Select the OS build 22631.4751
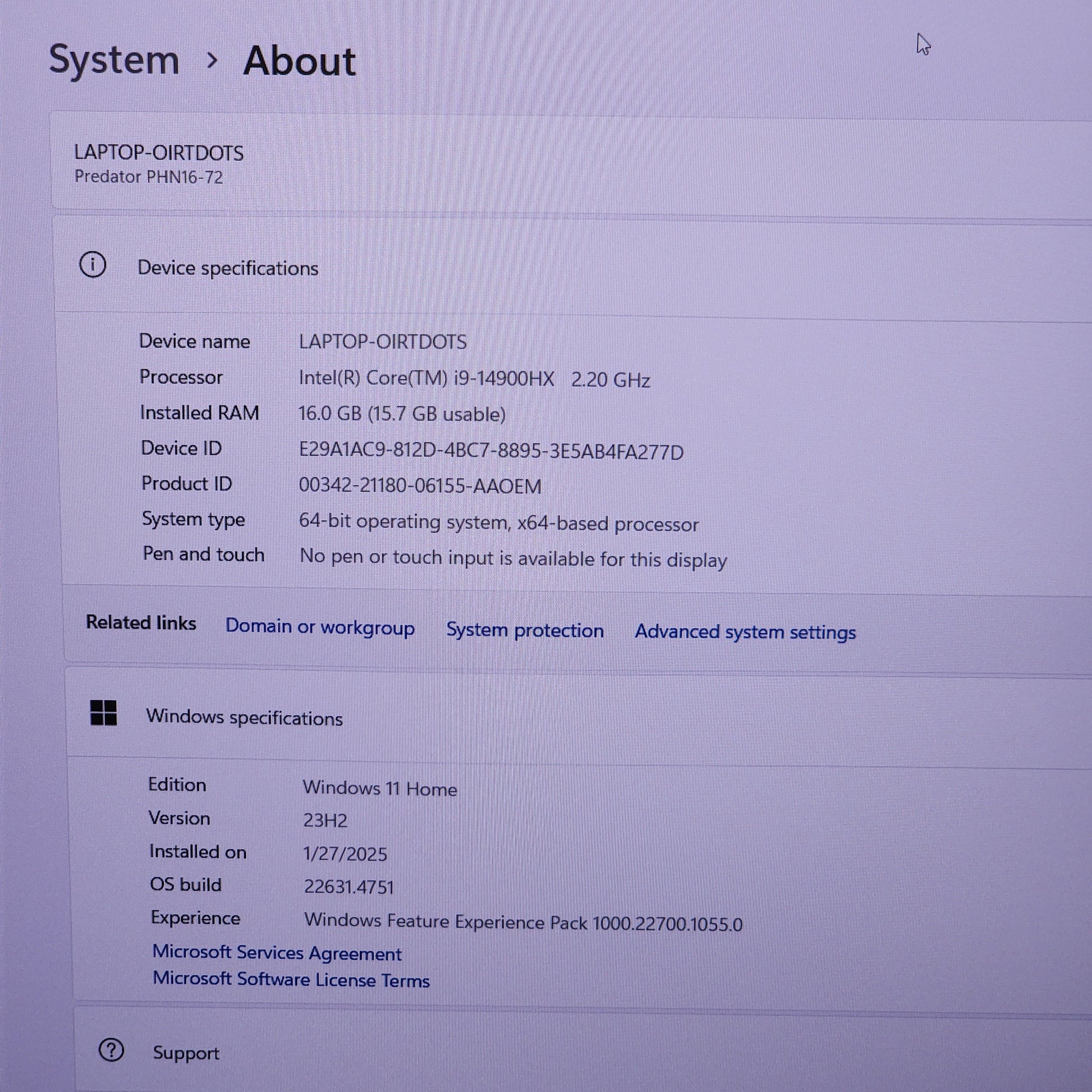This screenshot has height=1092, width=1092. 348,887
